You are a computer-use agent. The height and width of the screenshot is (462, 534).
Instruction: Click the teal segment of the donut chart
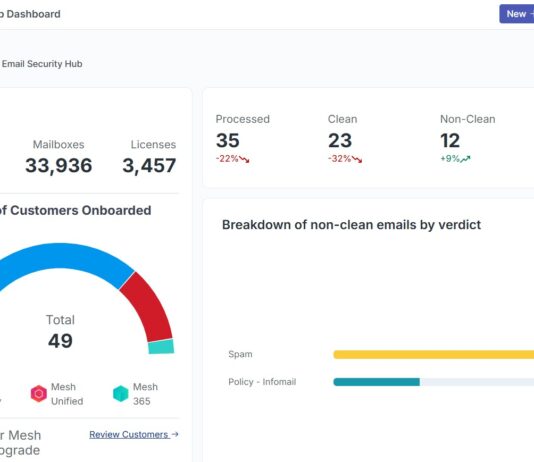[x=161, y=347]
